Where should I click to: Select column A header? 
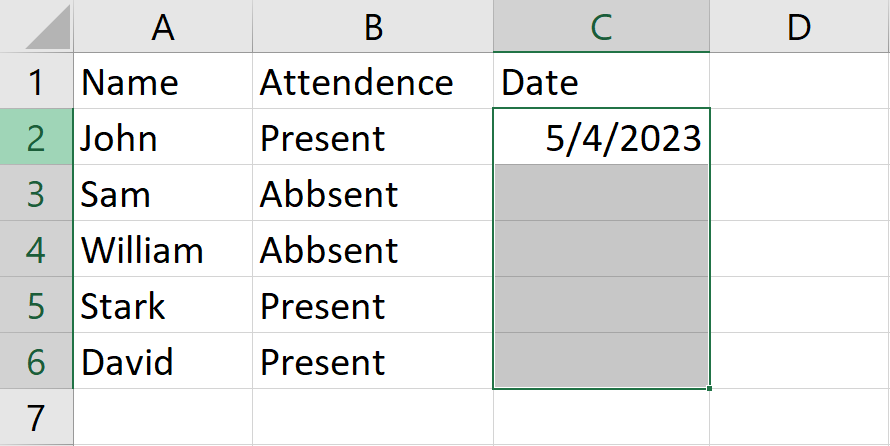click(x=163, y=26)
